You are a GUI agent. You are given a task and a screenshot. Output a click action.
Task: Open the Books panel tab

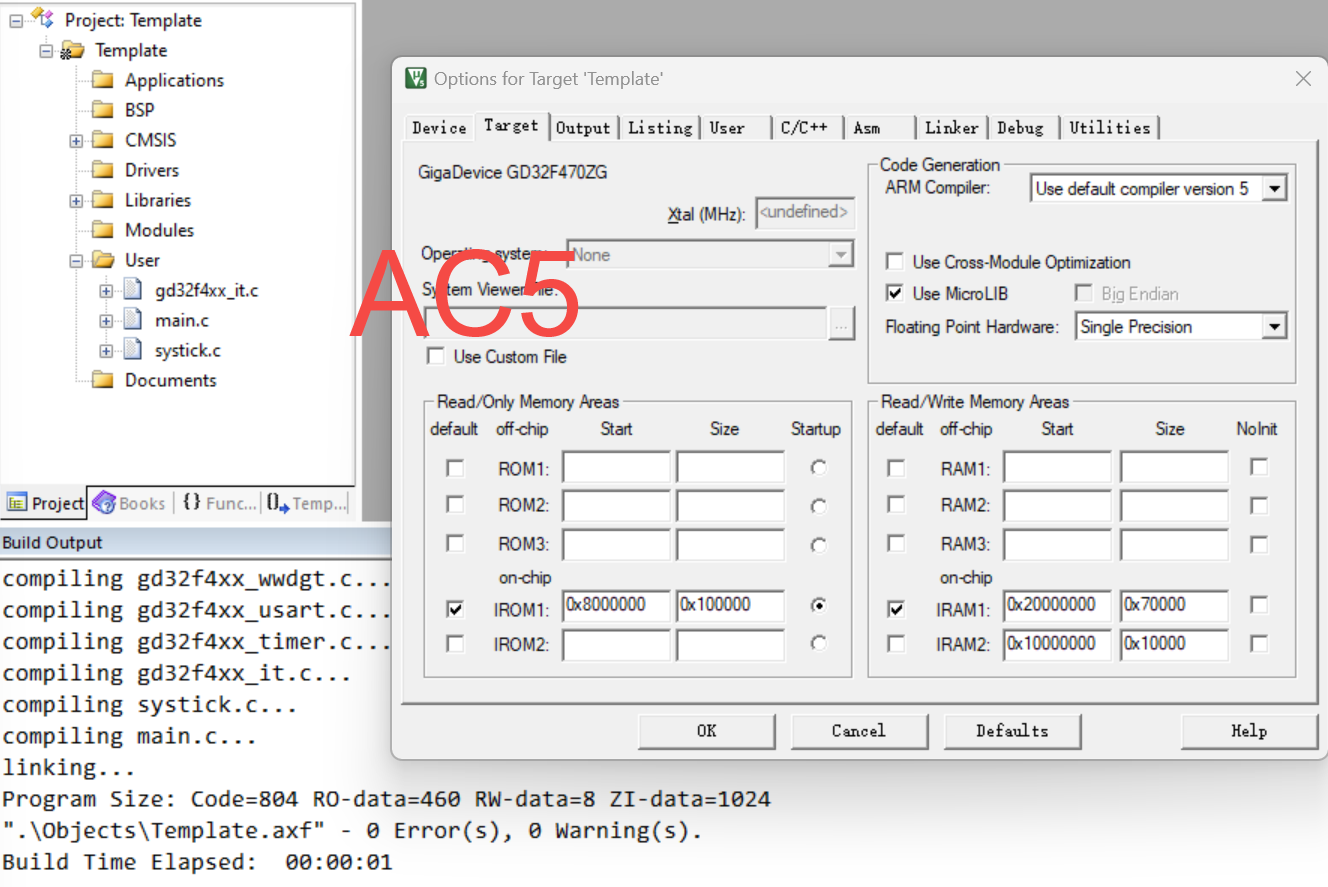(129, 503)
